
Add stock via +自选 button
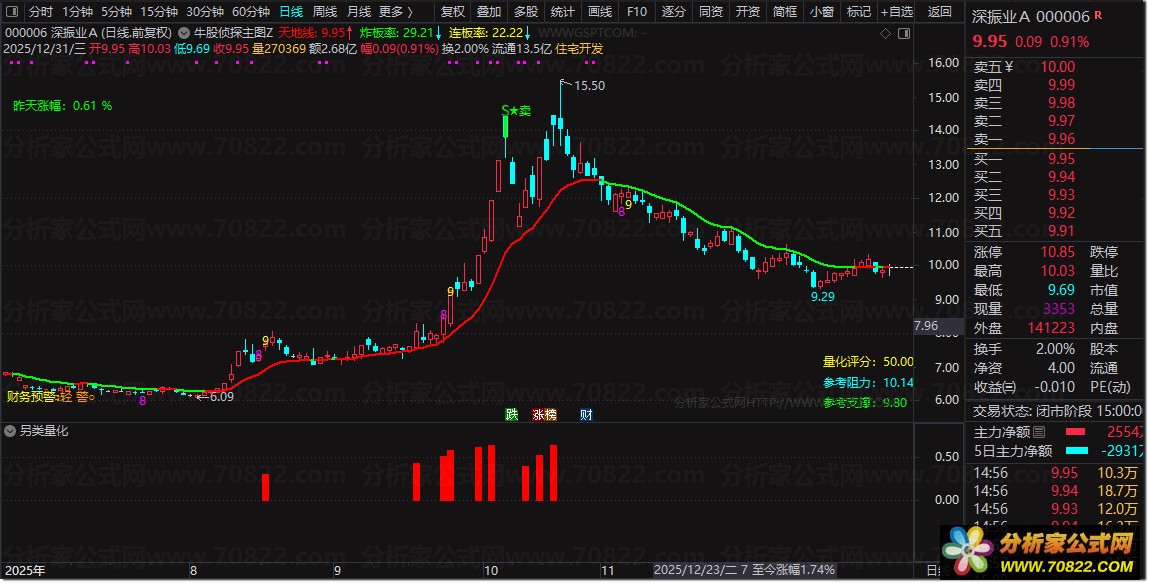click(897, 12)
